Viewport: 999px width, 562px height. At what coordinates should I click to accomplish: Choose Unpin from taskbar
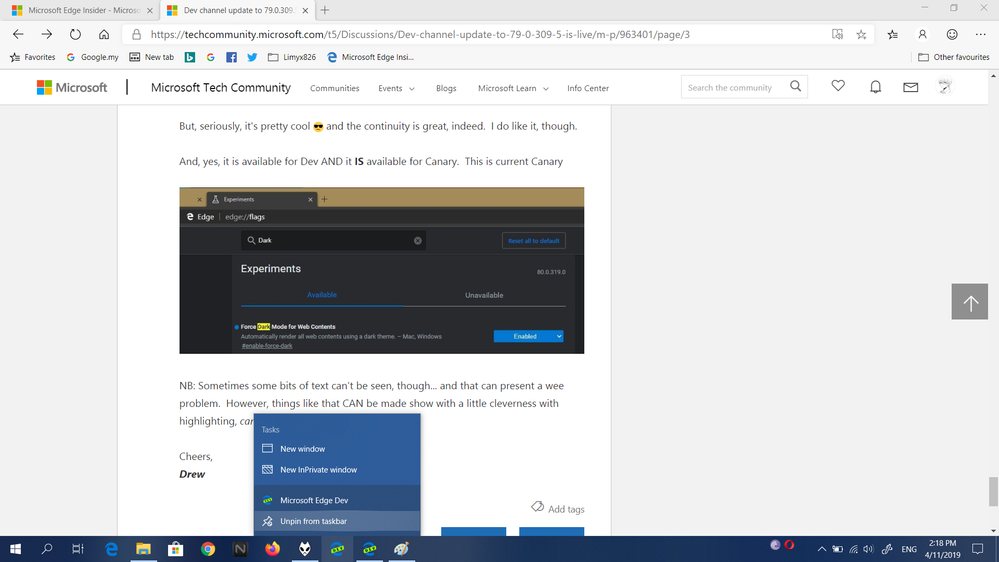pyautogui.click(x=337, y=521)
